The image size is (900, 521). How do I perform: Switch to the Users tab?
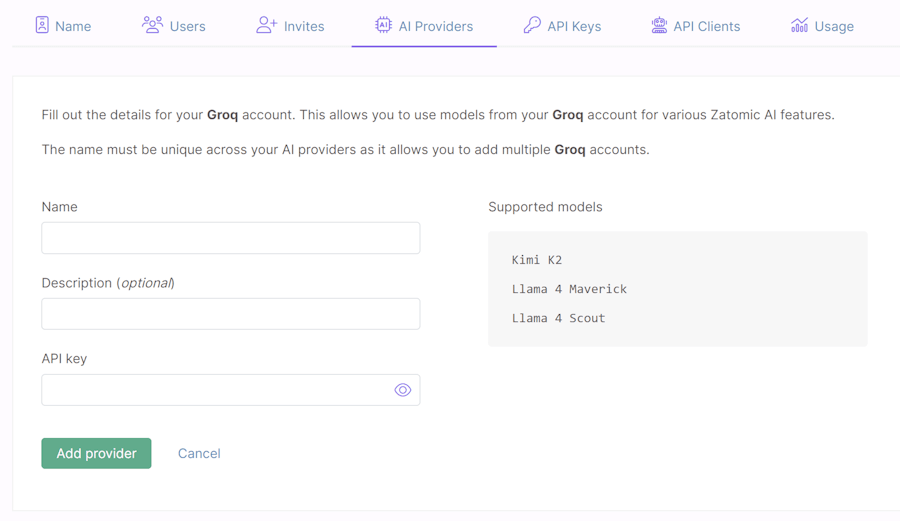pos(173,26)
